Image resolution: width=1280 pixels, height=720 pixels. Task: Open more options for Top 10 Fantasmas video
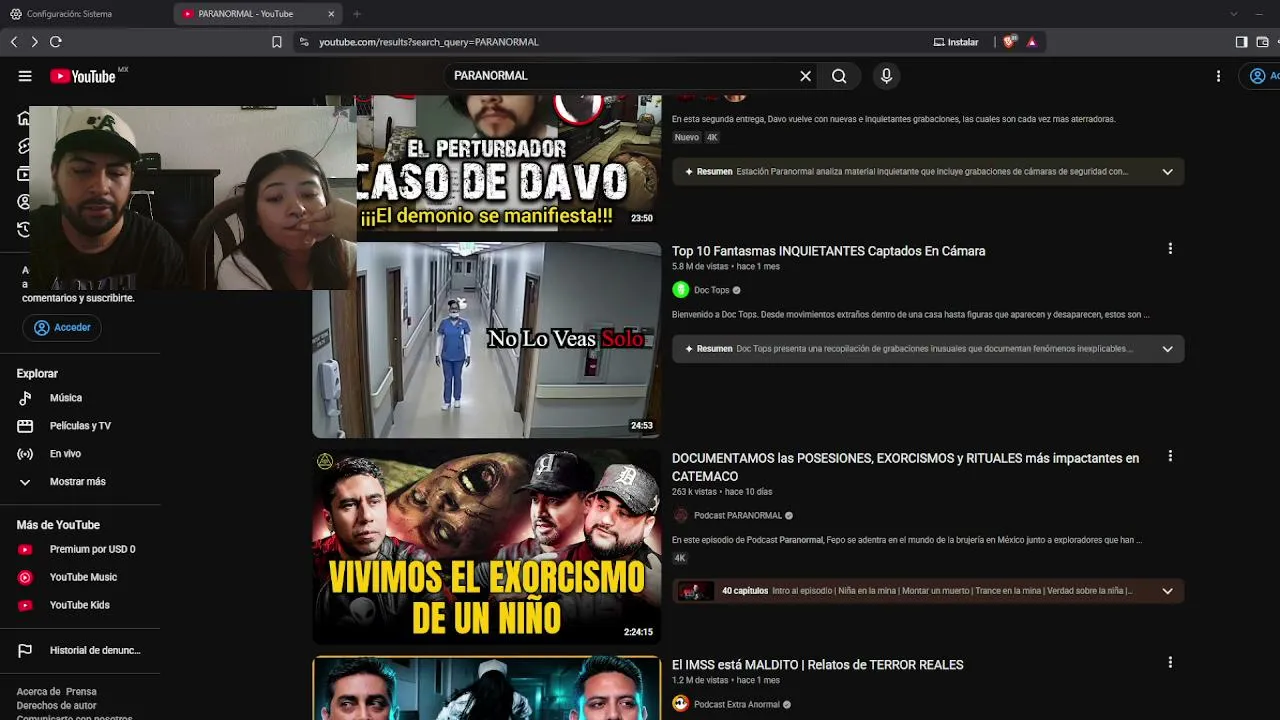click(x=1170, y=249)
